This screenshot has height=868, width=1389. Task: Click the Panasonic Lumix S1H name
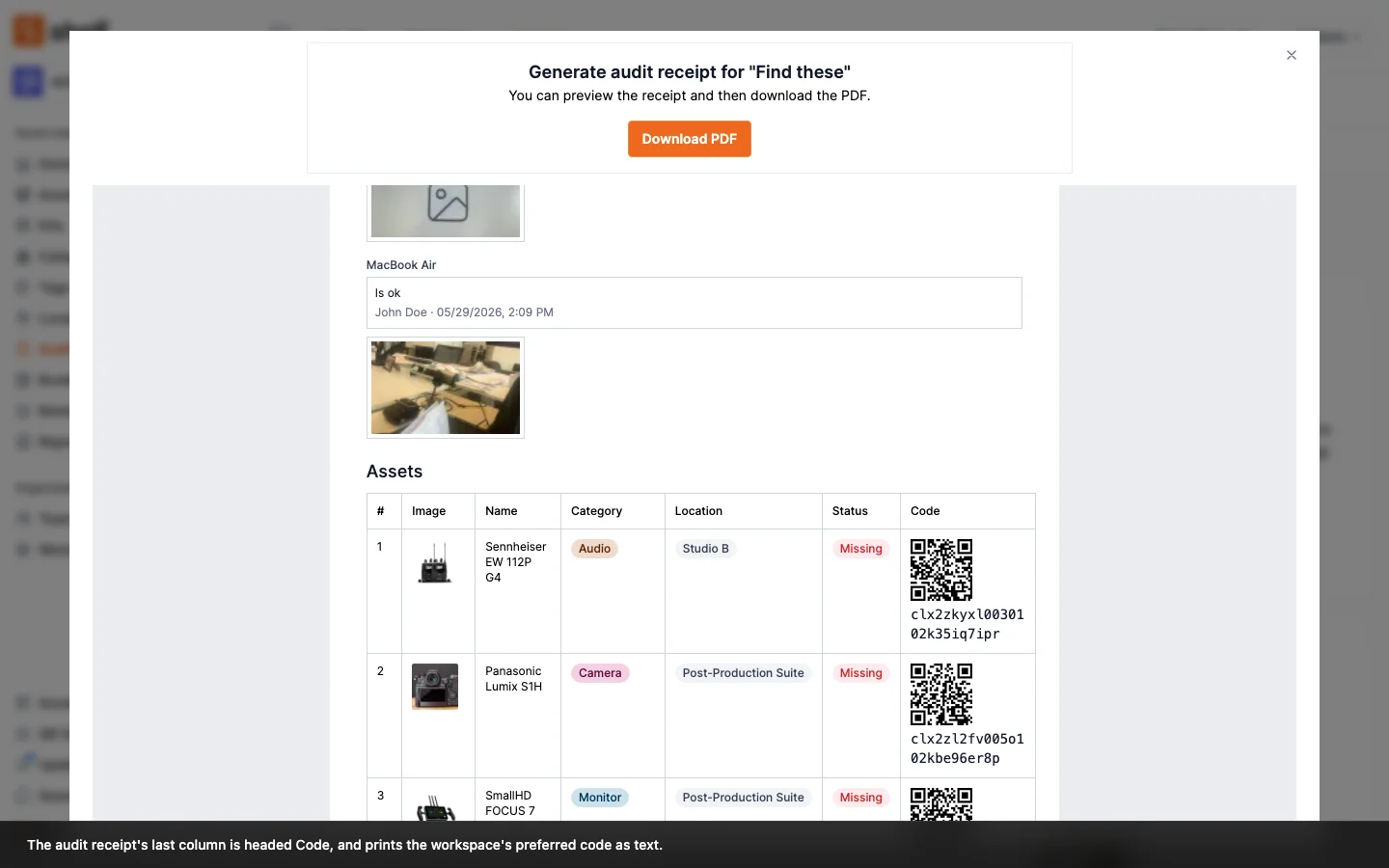513,679
